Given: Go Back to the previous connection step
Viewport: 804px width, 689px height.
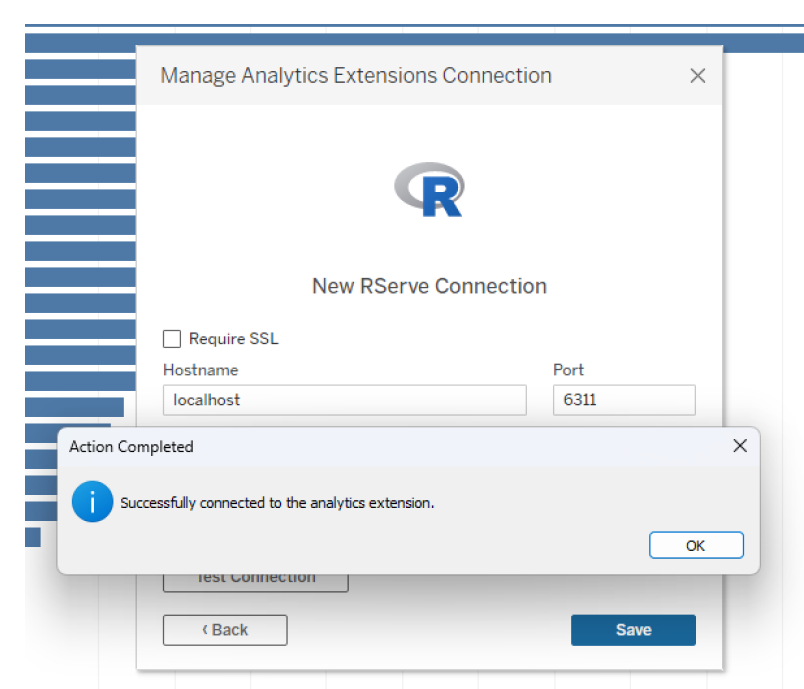Looking at the screenshot, I should (x=225, y=630).
